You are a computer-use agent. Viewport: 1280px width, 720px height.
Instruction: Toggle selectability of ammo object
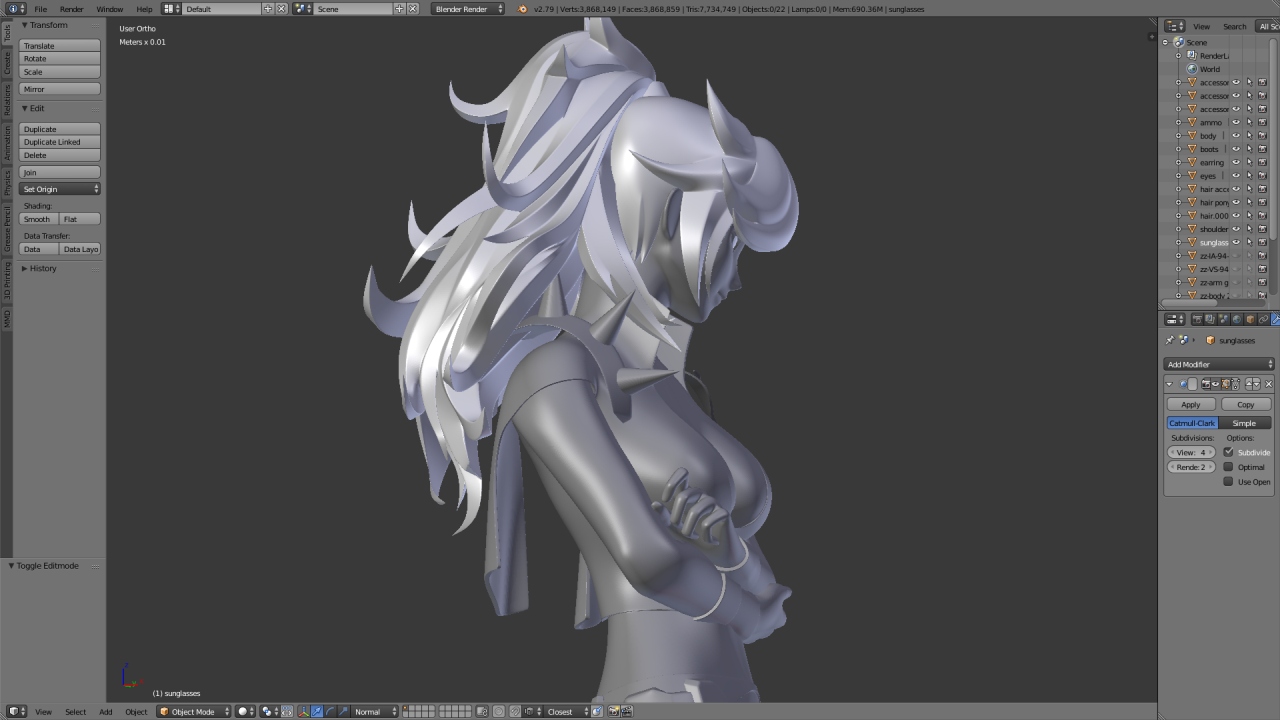click(1249, 122)
